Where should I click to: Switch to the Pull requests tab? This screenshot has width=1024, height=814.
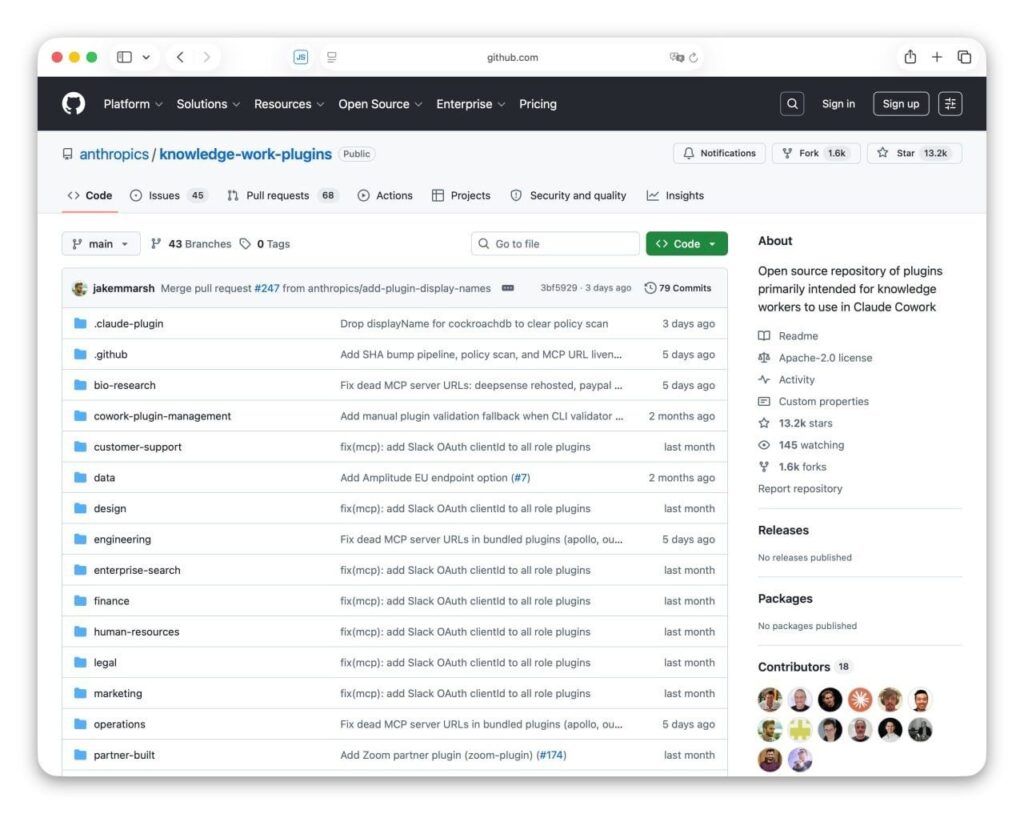pos(282,195)
